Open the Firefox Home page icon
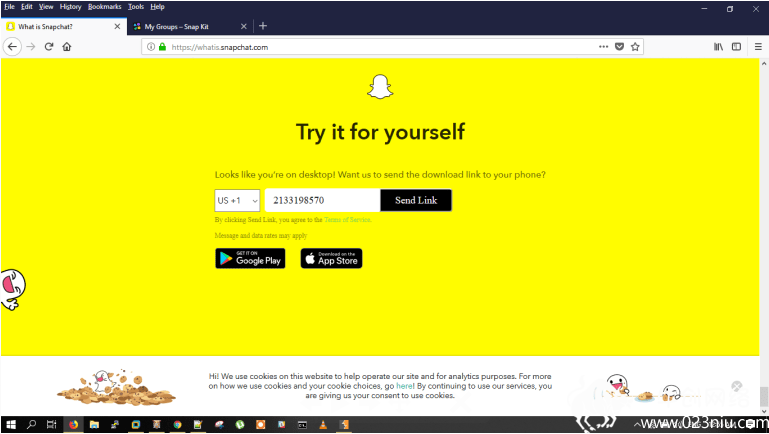This screenshot has width=769, height=434. click(x=67, y=47)
